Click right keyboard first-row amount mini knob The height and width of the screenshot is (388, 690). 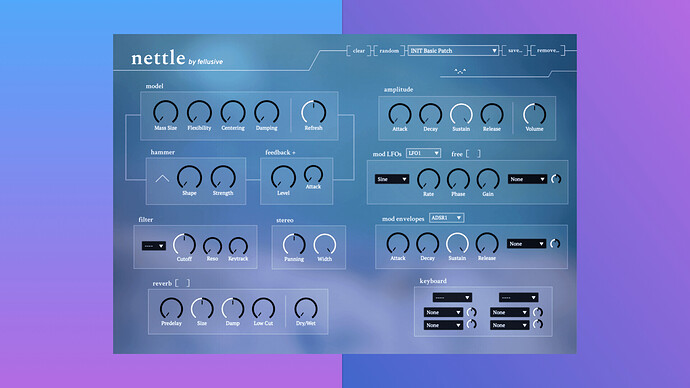pyautogui.click(x=538, y=312)
